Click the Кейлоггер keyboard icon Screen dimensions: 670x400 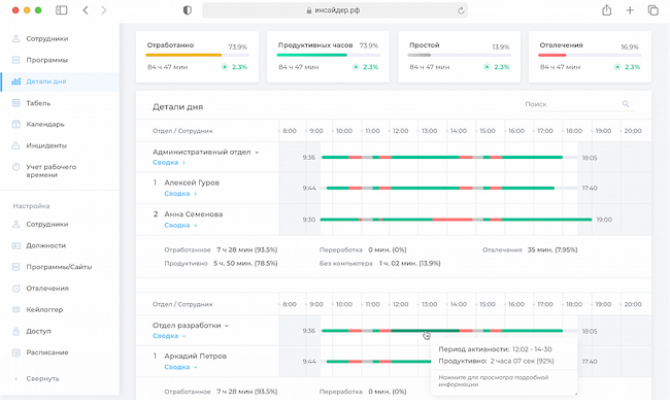[x=16, y=309]
